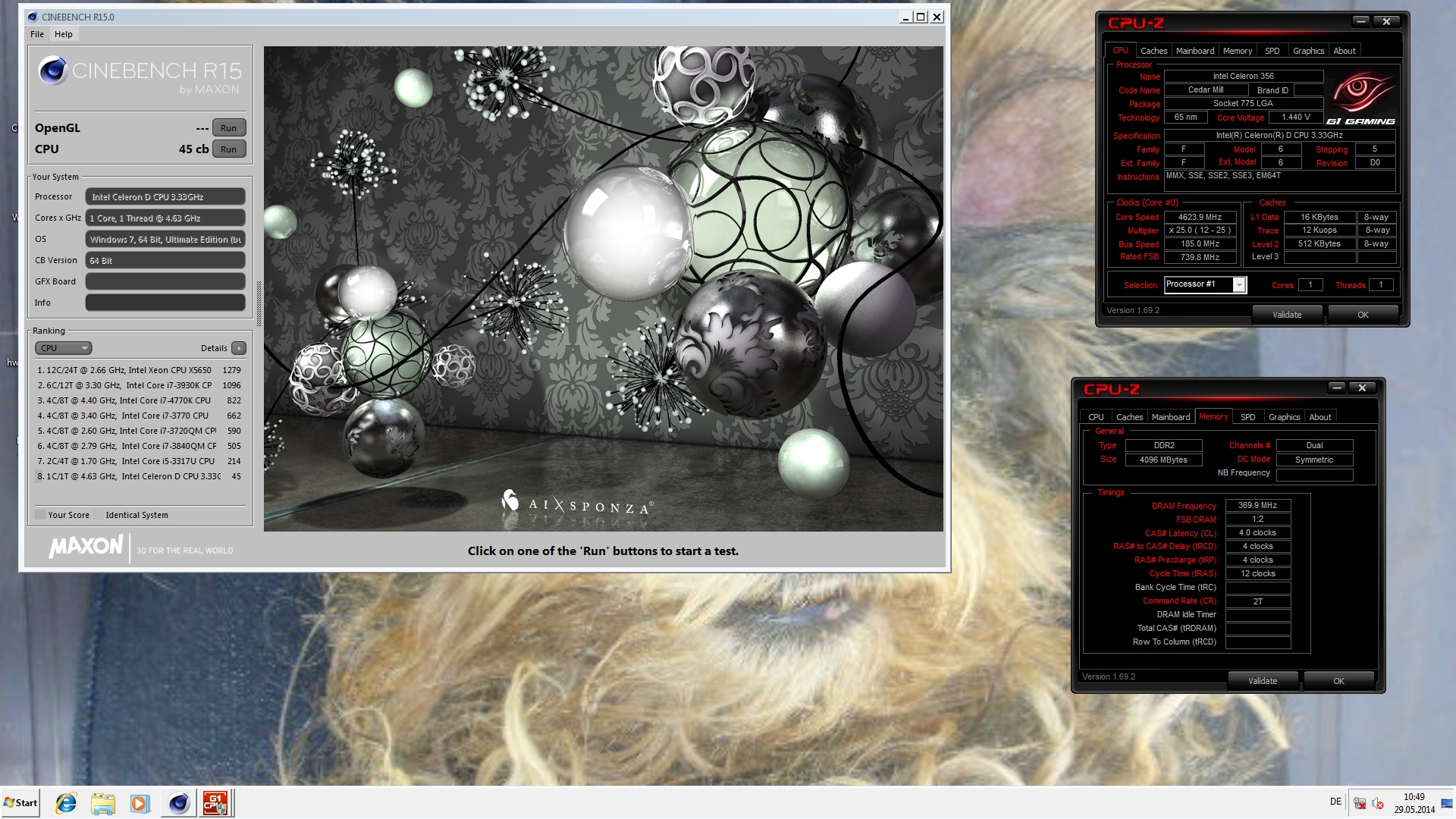Switch to Mainboard tab in CPU-Z processor window
Image resolution: width=1456 pixels, height=819 pixels.
click(1195, 51)
